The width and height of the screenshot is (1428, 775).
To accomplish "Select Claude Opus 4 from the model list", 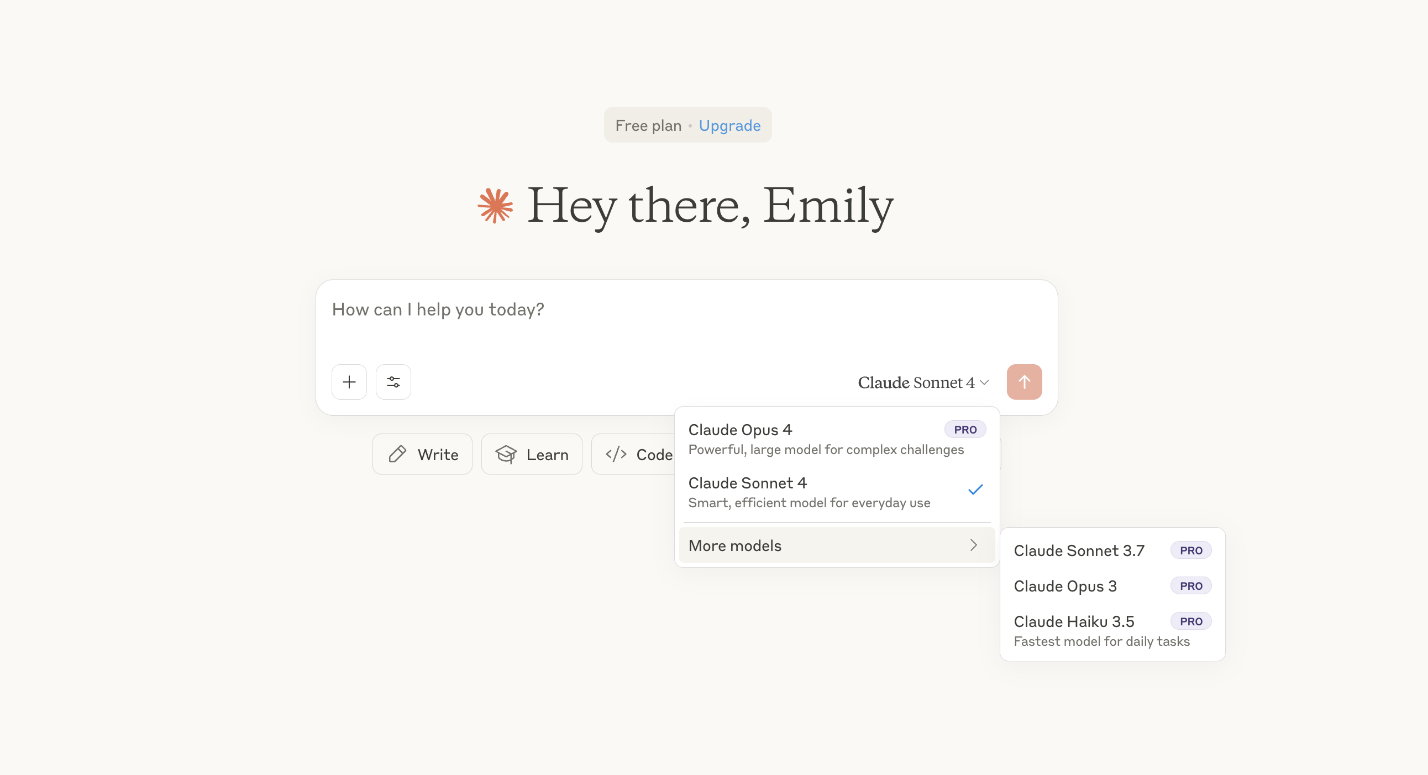I will pyautogui.click(x=837, y=438).
